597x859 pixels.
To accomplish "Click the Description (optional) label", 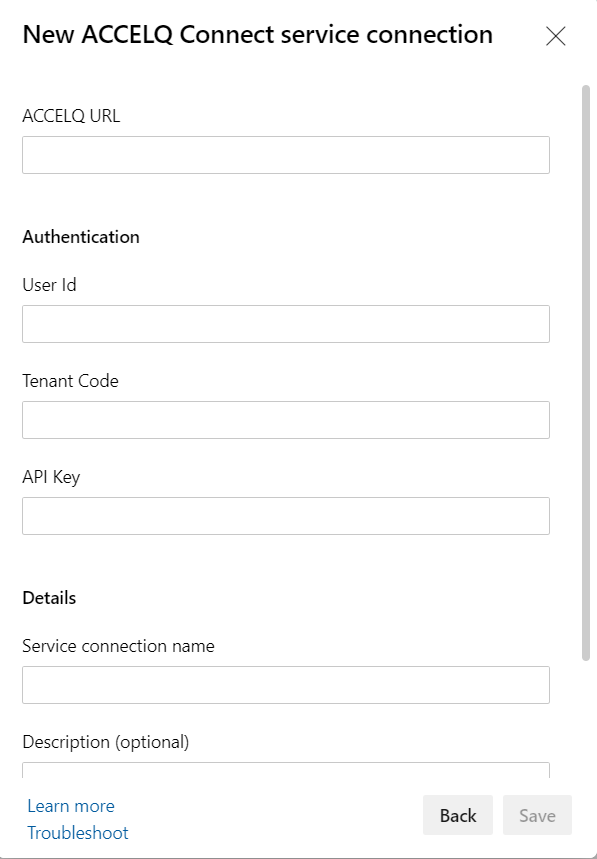I will (x=106, y=742).
